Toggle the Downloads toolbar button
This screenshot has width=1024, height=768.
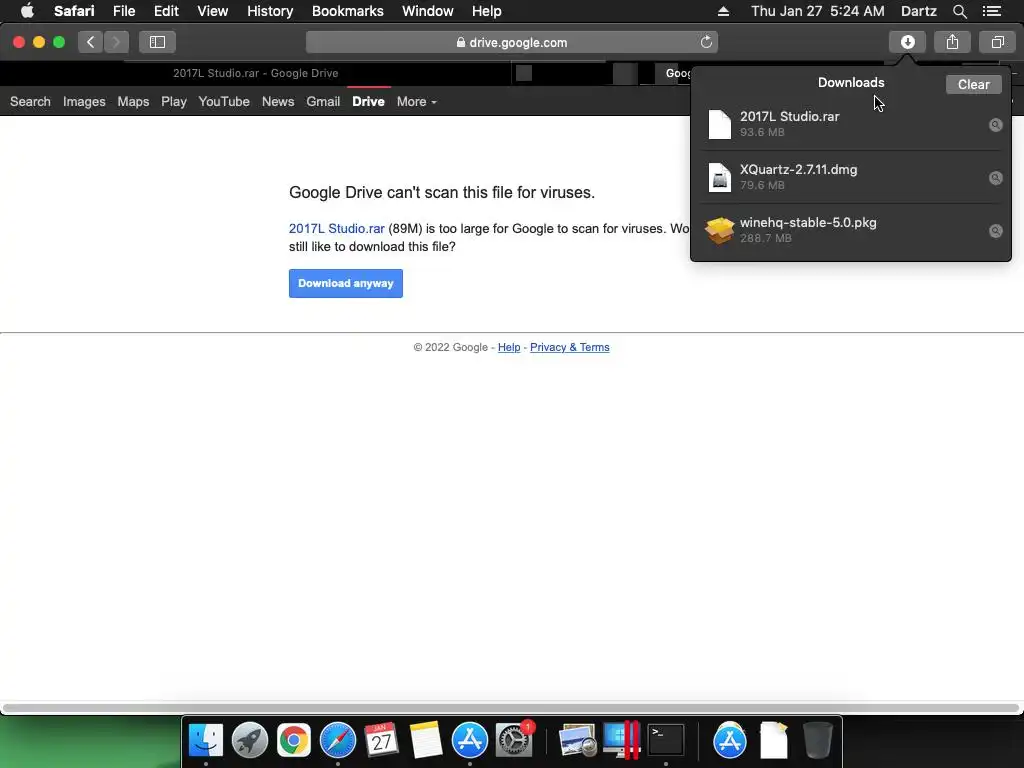click(x=907, y=42)
